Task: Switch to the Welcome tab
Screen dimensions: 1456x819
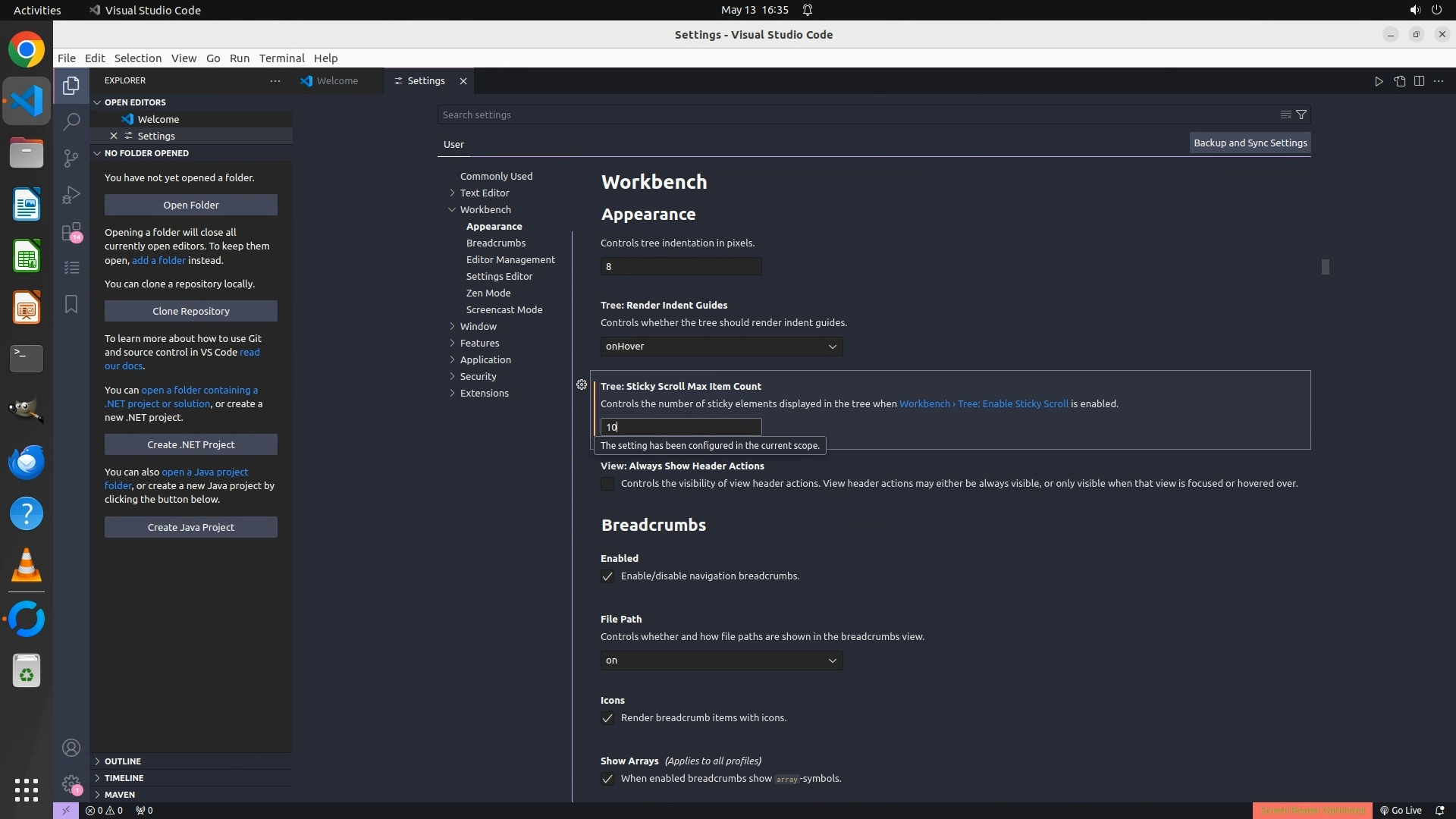Action: coord(337,81)
